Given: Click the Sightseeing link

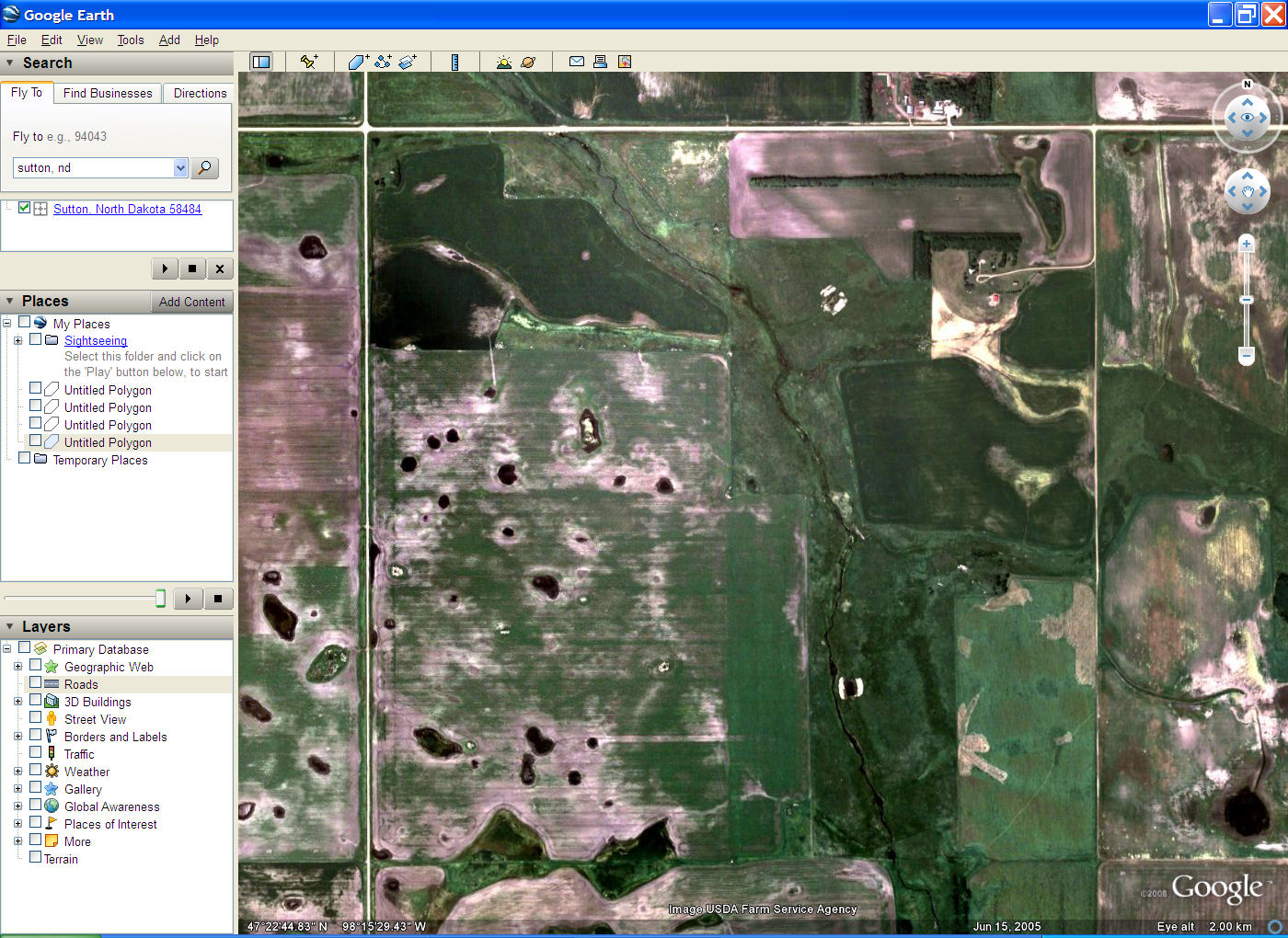Looking at the screenshot, I should point(96,340).
